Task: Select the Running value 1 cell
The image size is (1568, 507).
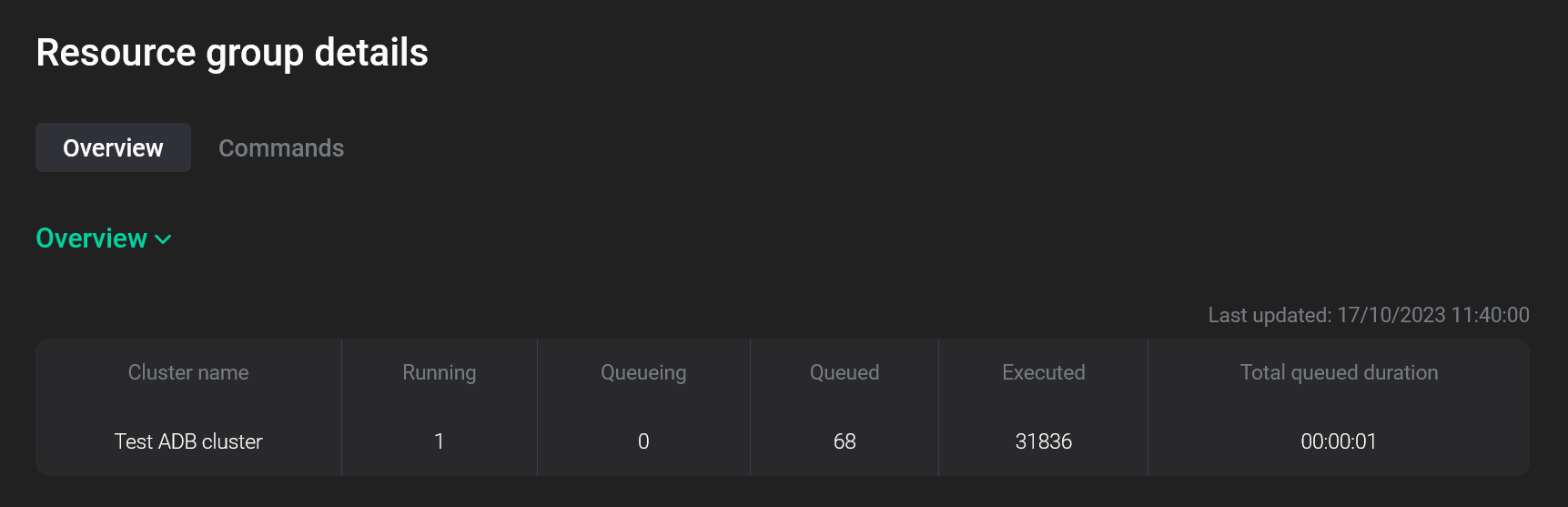Action: tap(439, 441)
